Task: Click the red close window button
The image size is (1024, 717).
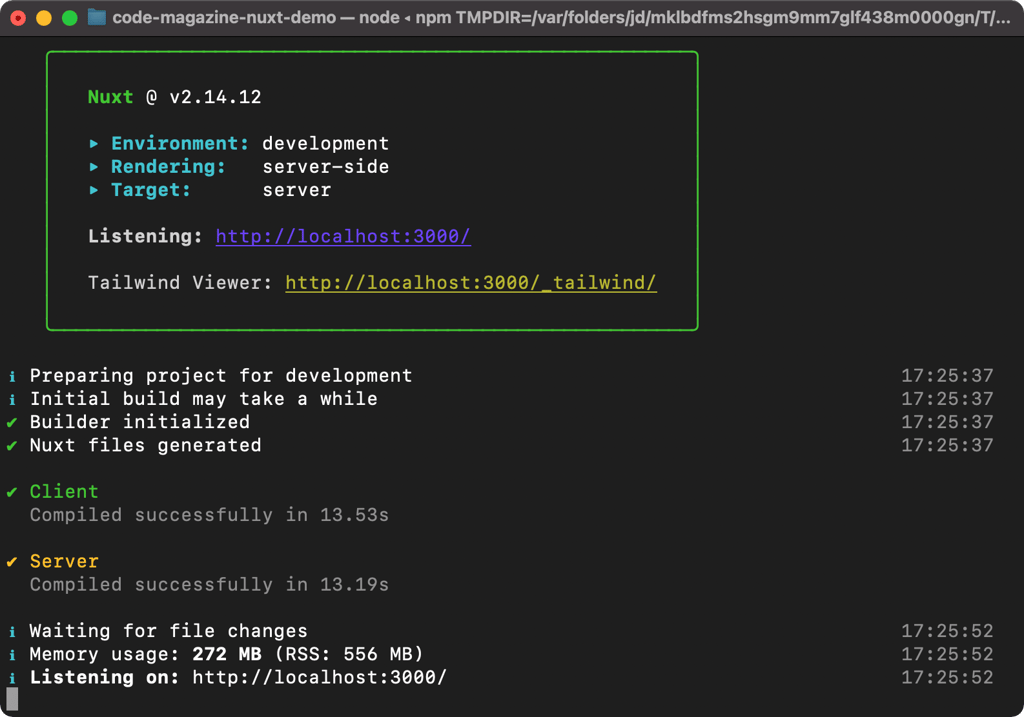Action: click(18, 18)
